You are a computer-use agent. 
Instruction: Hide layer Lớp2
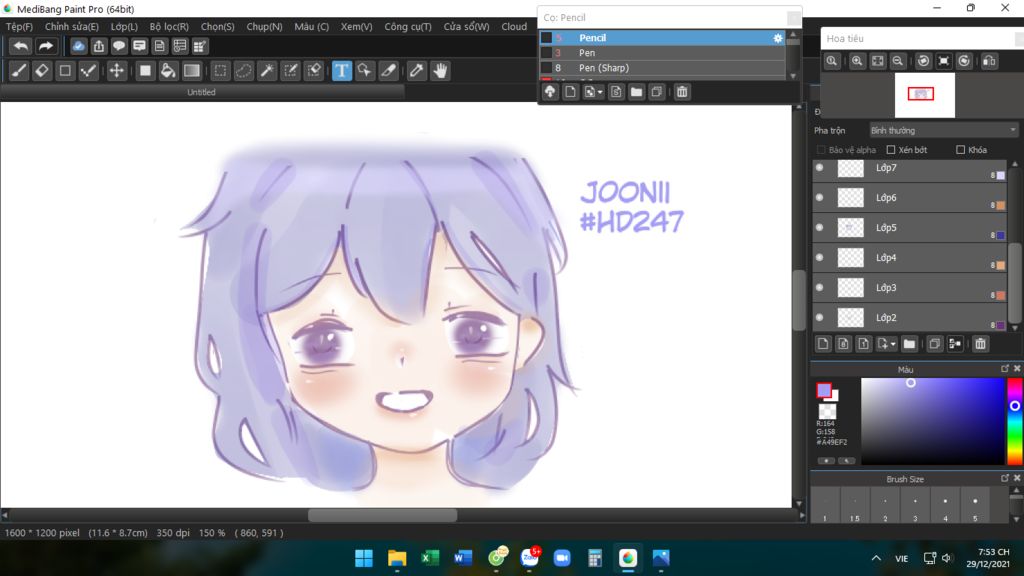[820, 317]
